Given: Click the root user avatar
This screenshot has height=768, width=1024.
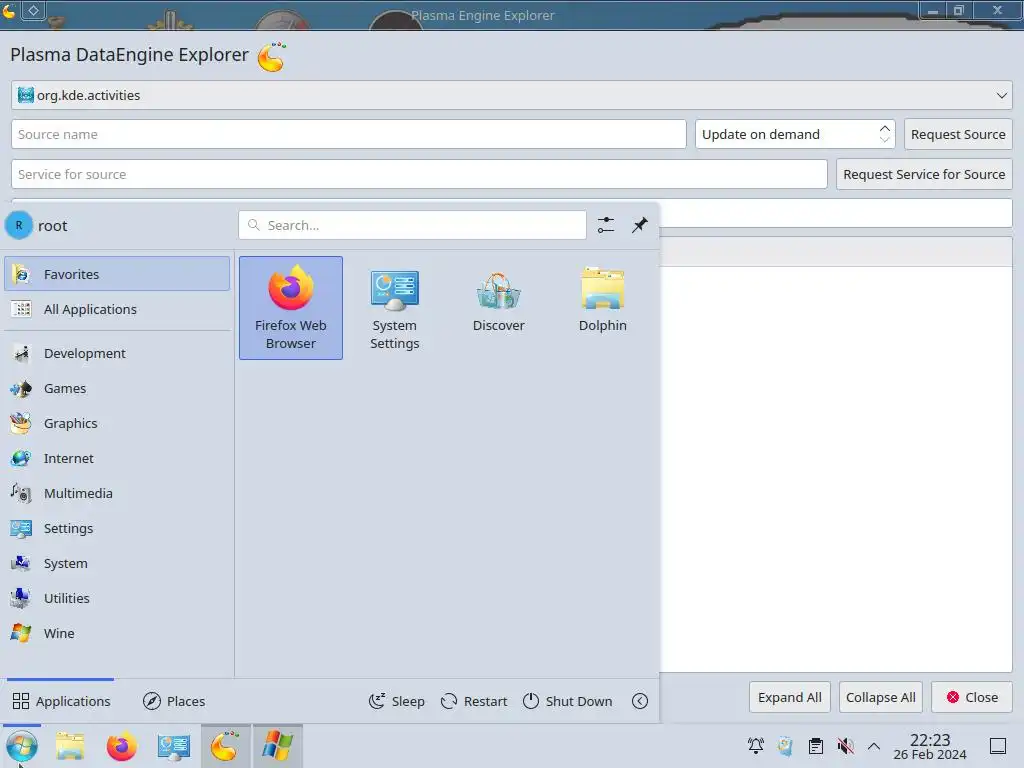Looking at the screenshot, I should point(19,225).
